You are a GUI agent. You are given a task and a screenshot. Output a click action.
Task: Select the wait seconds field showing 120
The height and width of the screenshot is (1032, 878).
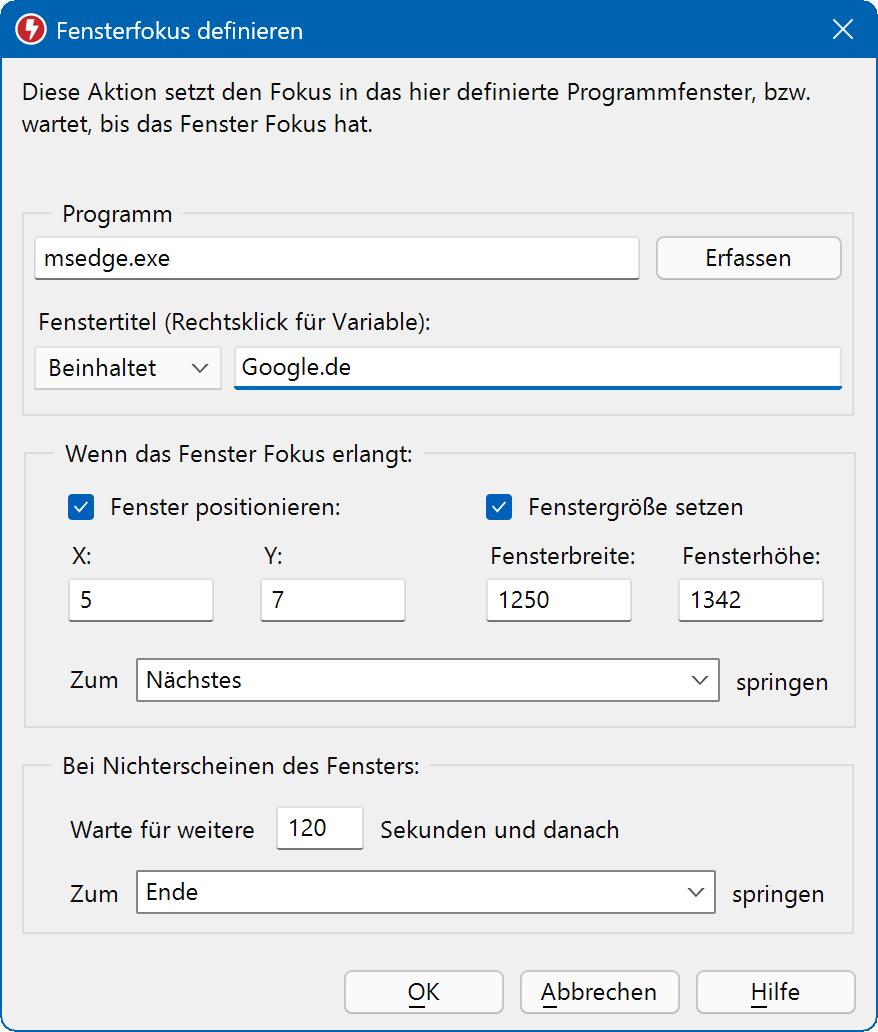coord(319,828)
